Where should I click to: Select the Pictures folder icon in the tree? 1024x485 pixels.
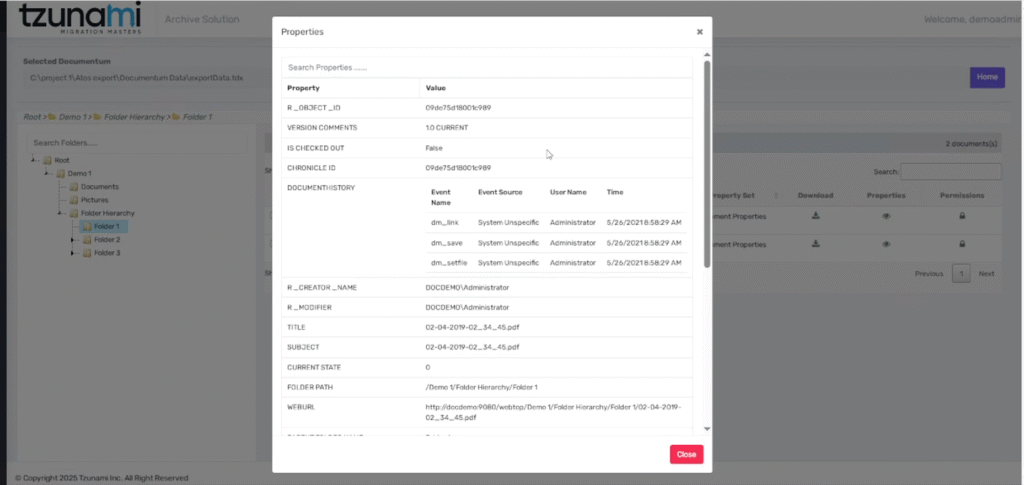[x=73, y=200]
